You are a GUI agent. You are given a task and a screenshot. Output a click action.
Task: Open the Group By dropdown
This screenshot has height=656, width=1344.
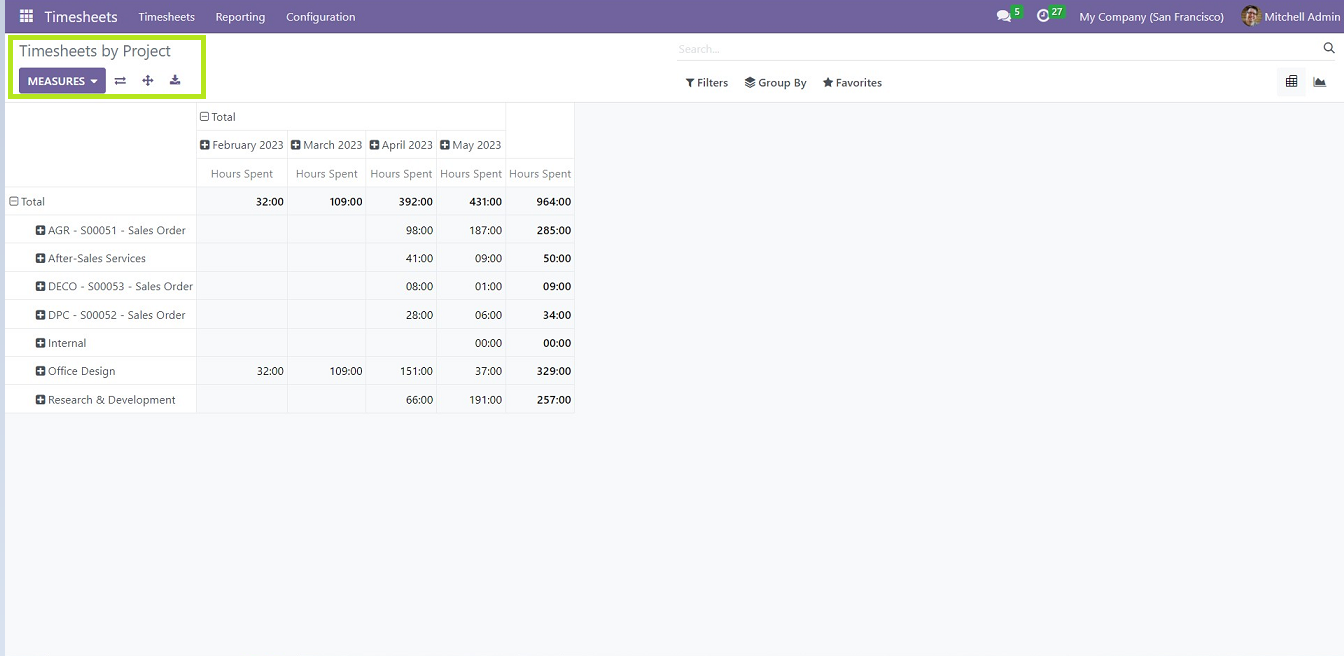point(775,83)
